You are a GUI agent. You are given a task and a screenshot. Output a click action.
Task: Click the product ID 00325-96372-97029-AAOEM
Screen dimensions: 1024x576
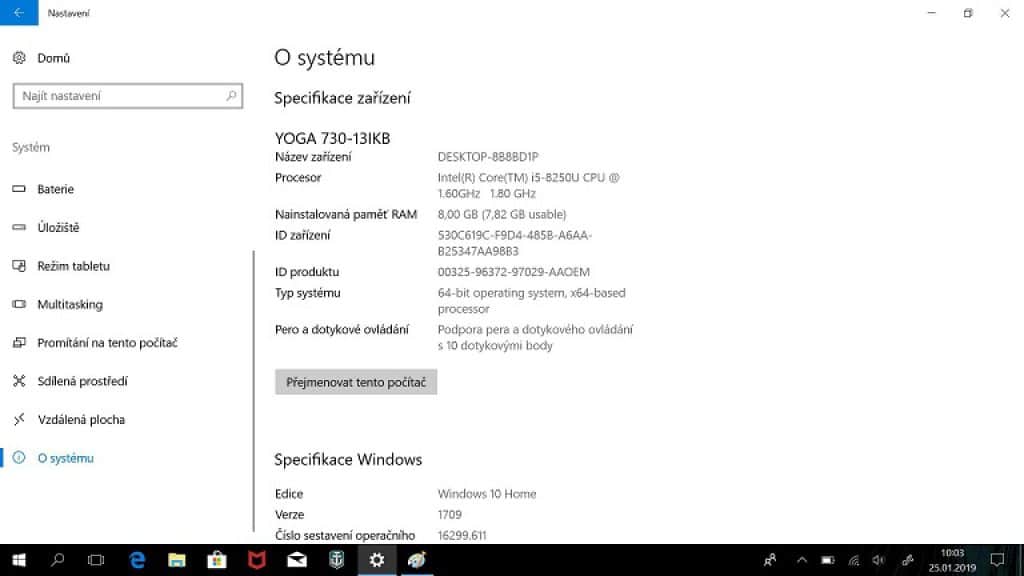click(x=513, y=272)
